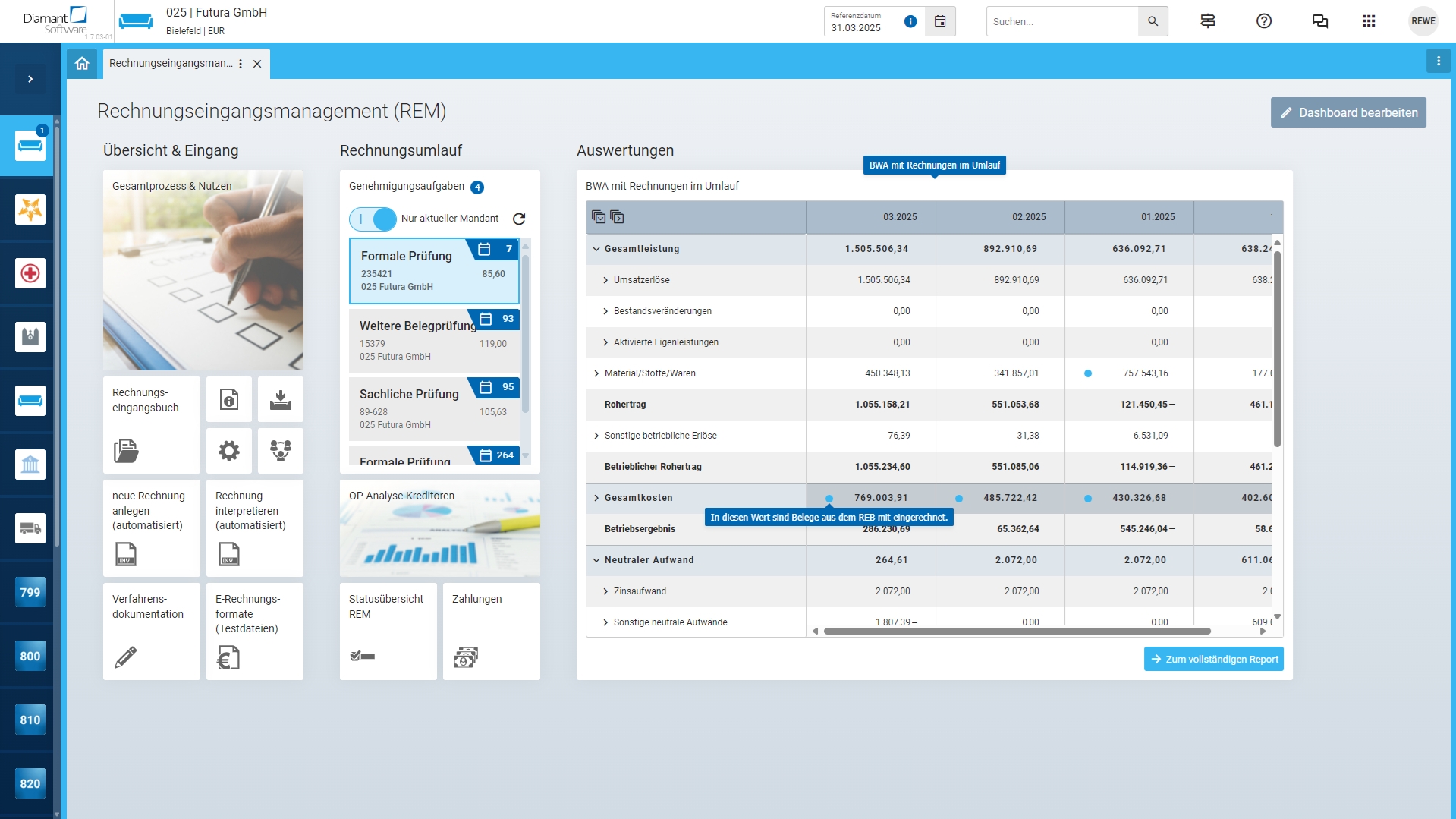Screen dimensions: 1456x819
Task: Open the home tab icon
Action: coord(82,64)
